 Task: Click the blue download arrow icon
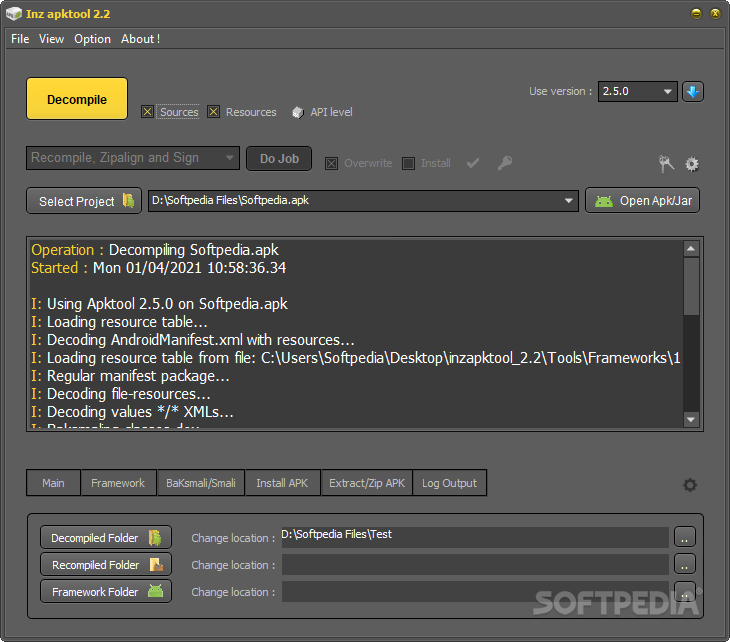point(693,91)
